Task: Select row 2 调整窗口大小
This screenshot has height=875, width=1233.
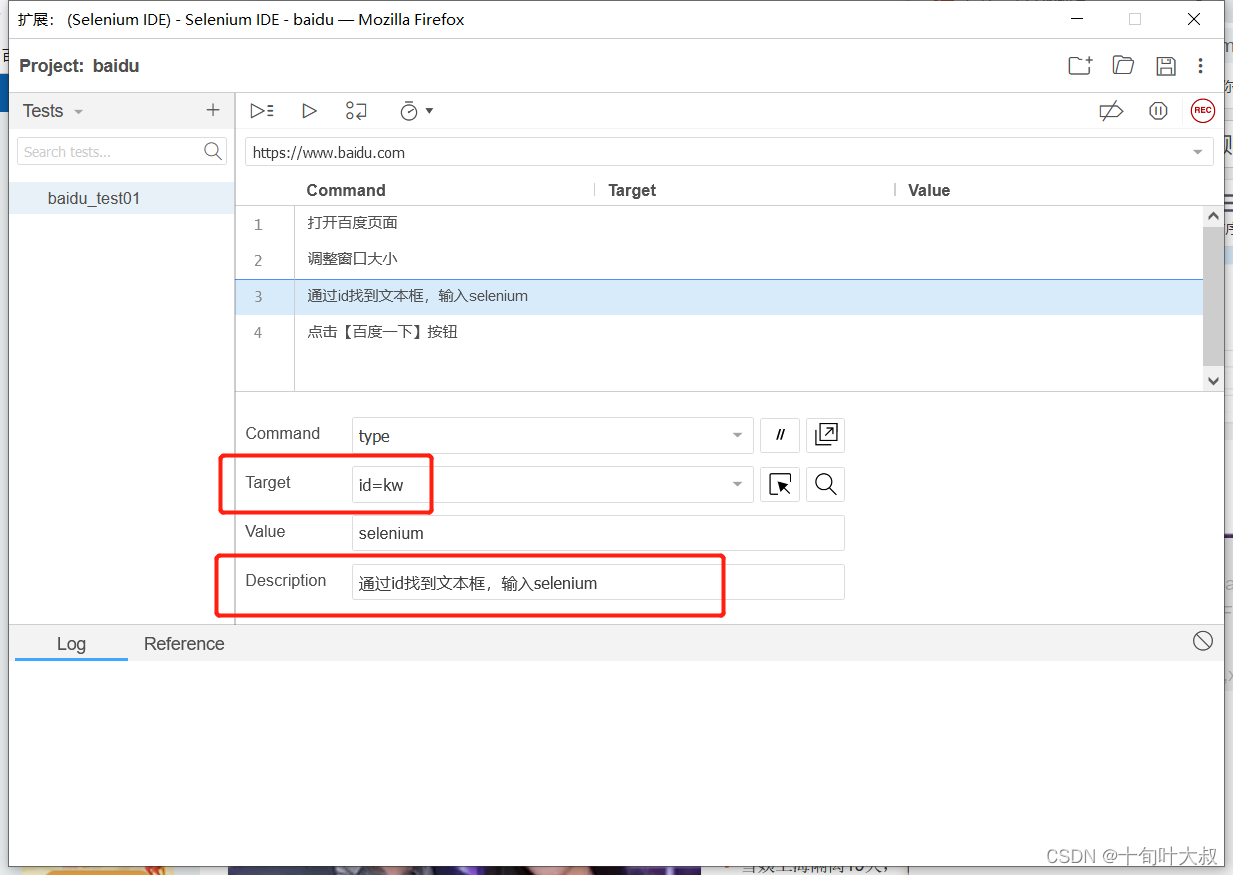Action: coord(719,259)
